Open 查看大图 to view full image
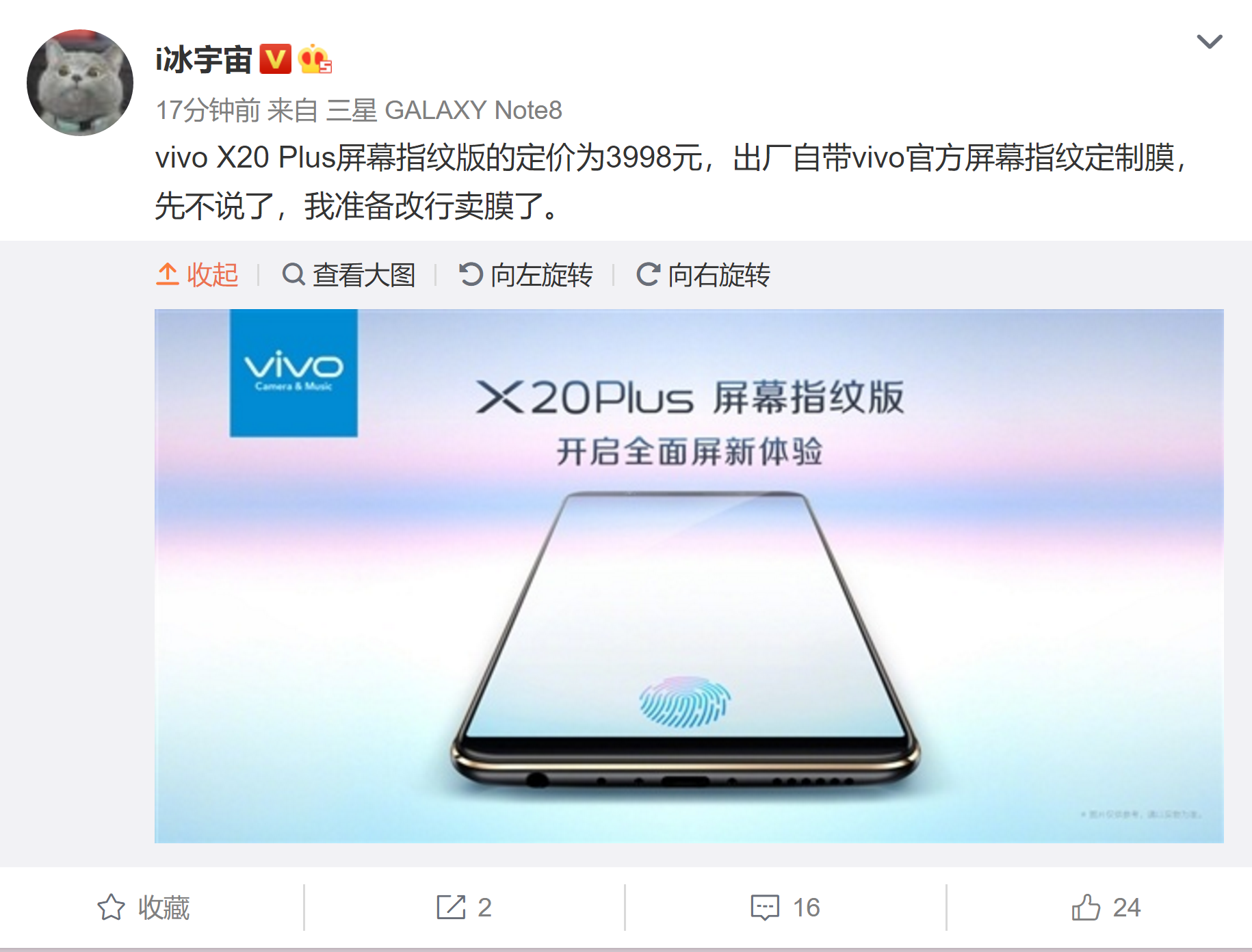 (x=349, y=275)
